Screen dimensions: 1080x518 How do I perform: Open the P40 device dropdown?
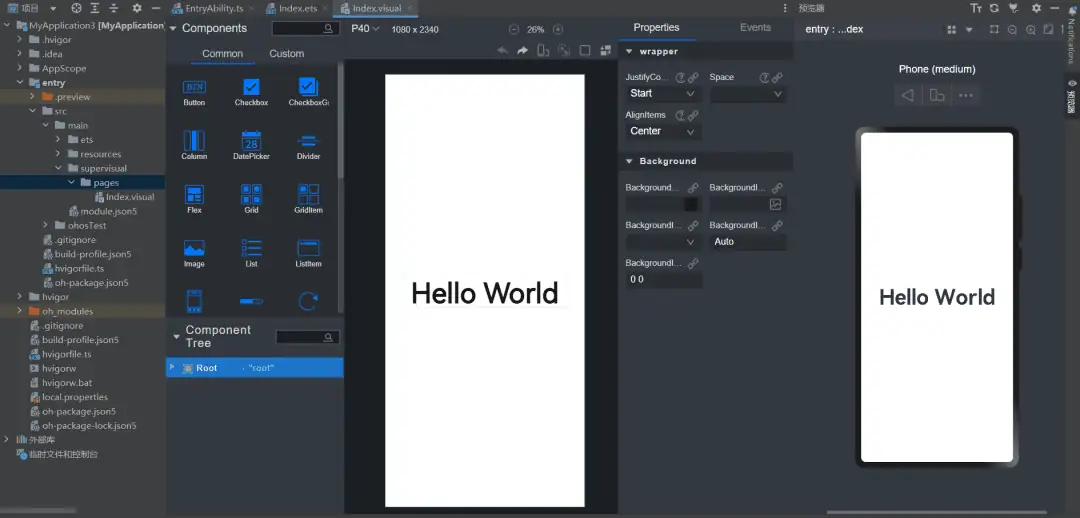[365, 29]
